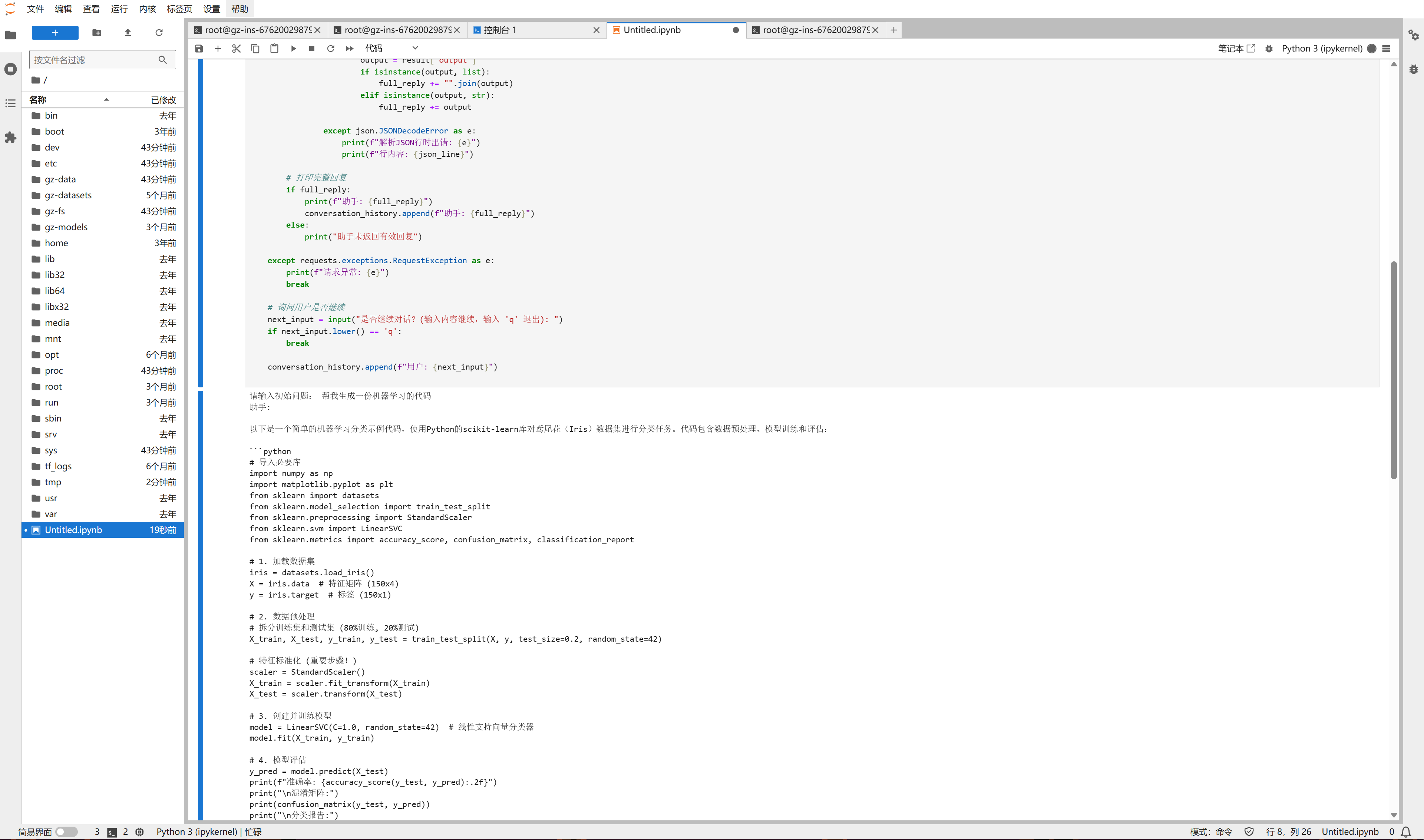Insert a new cell below with the plus icon
Viewport: 1424px width, 840px height.
tap(218, 49)
